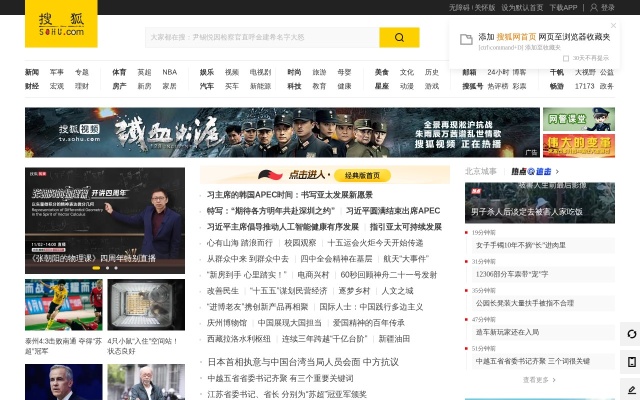Open the 新闻 navigation category
Image resolution: width=640 pixels, height=400 pixels.
[32, 72]
